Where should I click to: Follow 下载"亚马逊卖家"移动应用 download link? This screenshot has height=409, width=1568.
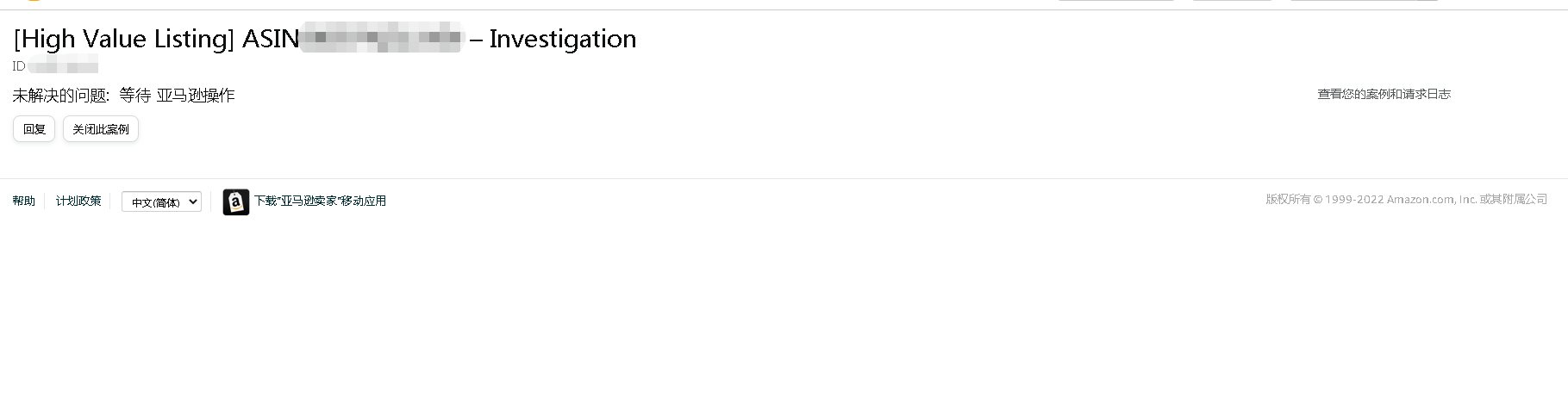(320, 201)
